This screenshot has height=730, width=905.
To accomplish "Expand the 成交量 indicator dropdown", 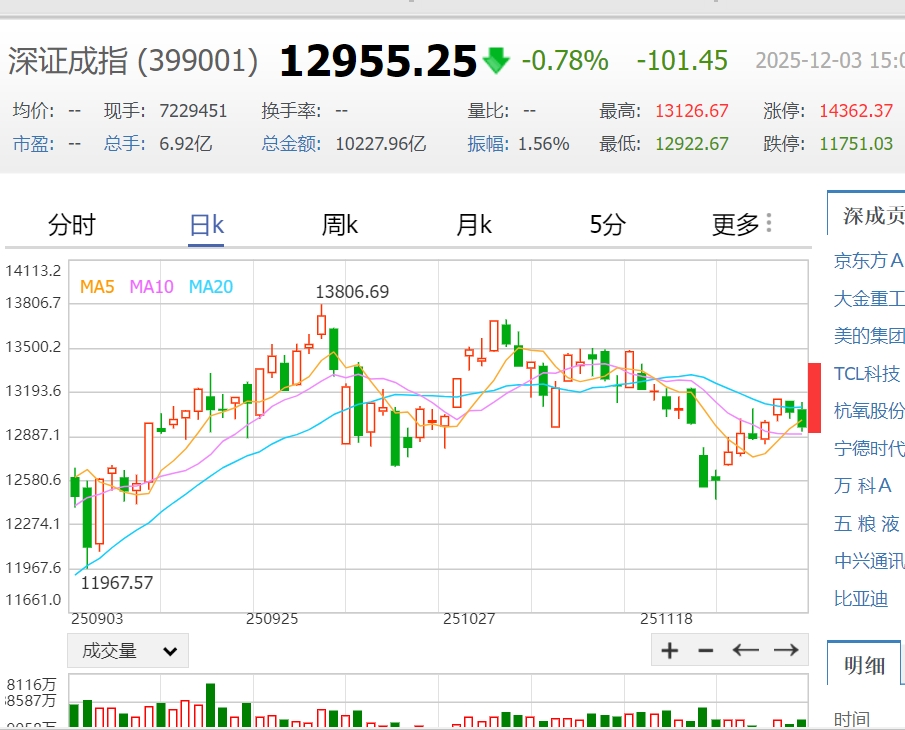I will (x=128, y=651).
